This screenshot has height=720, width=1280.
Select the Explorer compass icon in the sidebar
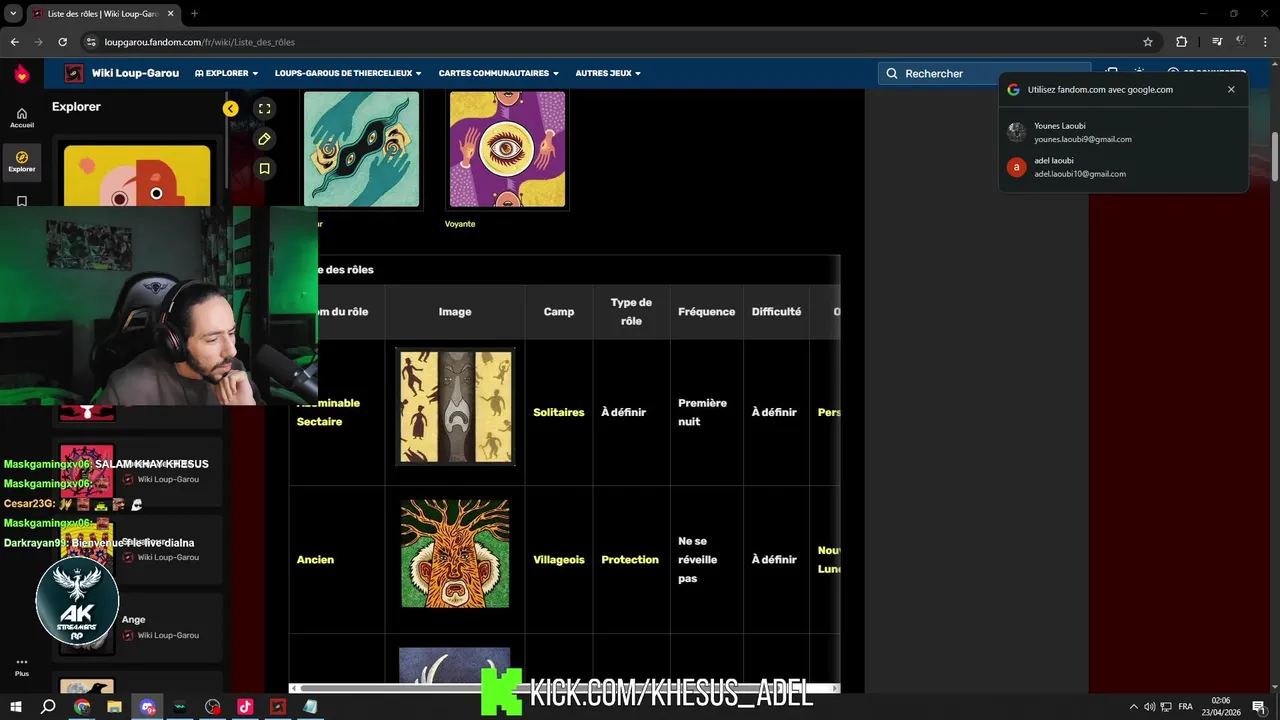[x=22, y=161]
